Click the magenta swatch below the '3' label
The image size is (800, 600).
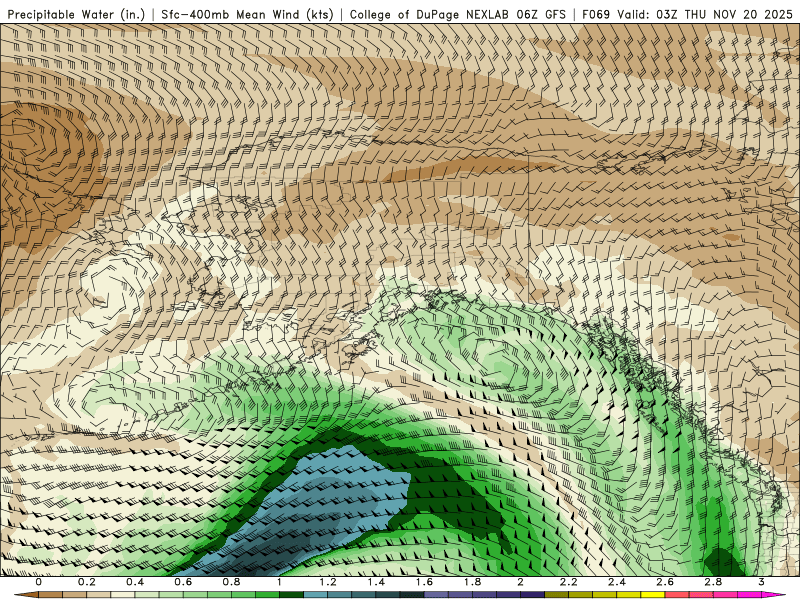[x=749, y=594]
